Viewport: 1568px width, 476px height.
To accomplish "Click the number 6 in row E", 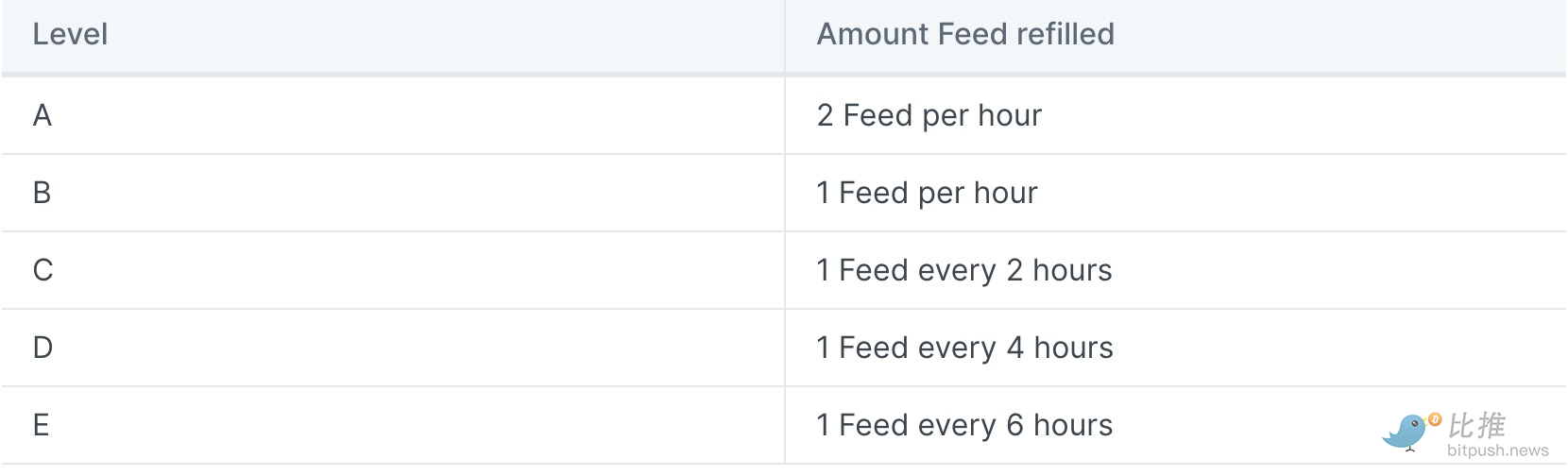I will point(1014,425).
